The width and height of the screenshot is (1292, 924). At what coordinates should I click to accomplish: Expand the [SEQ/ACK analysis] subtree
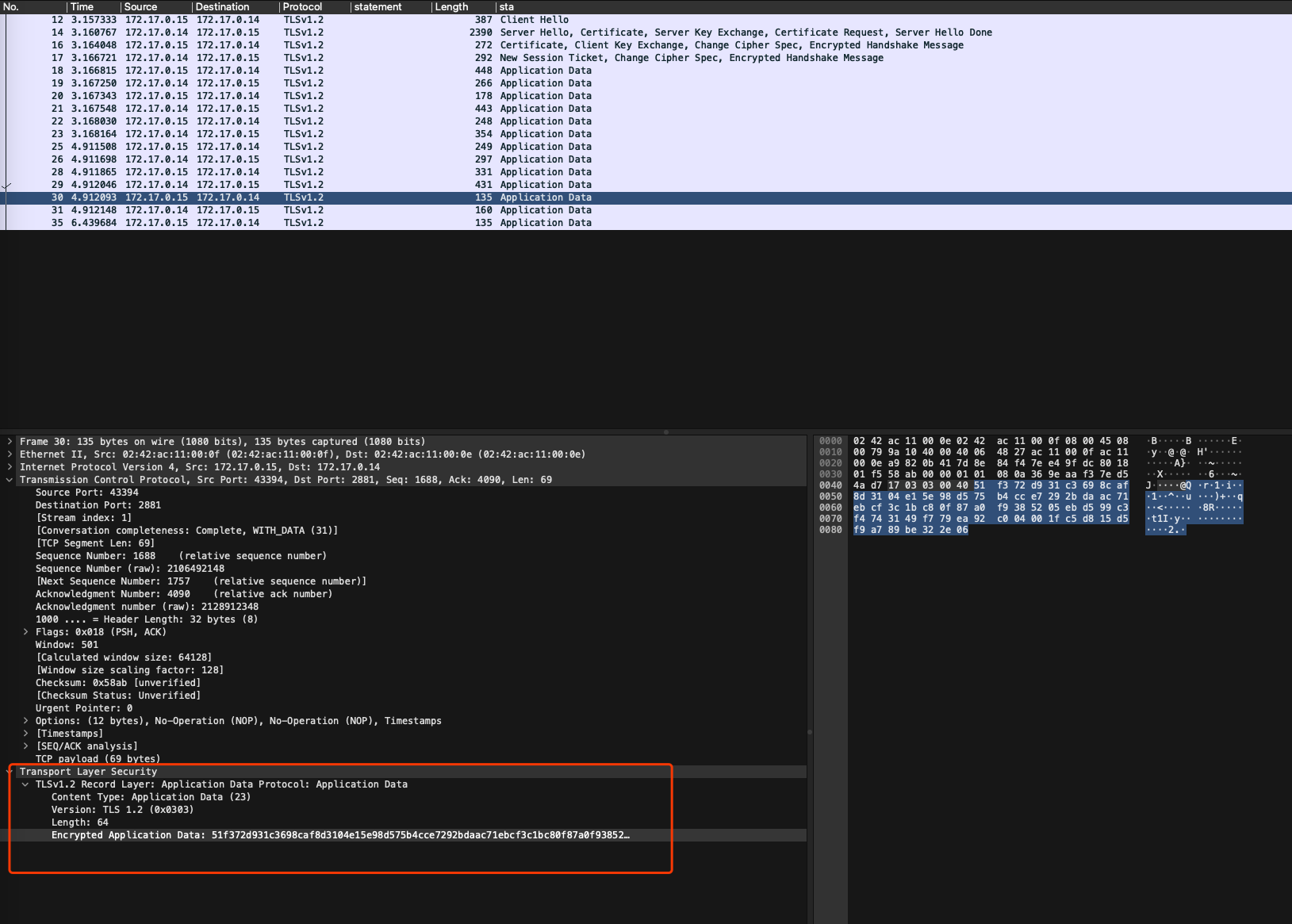25,746
